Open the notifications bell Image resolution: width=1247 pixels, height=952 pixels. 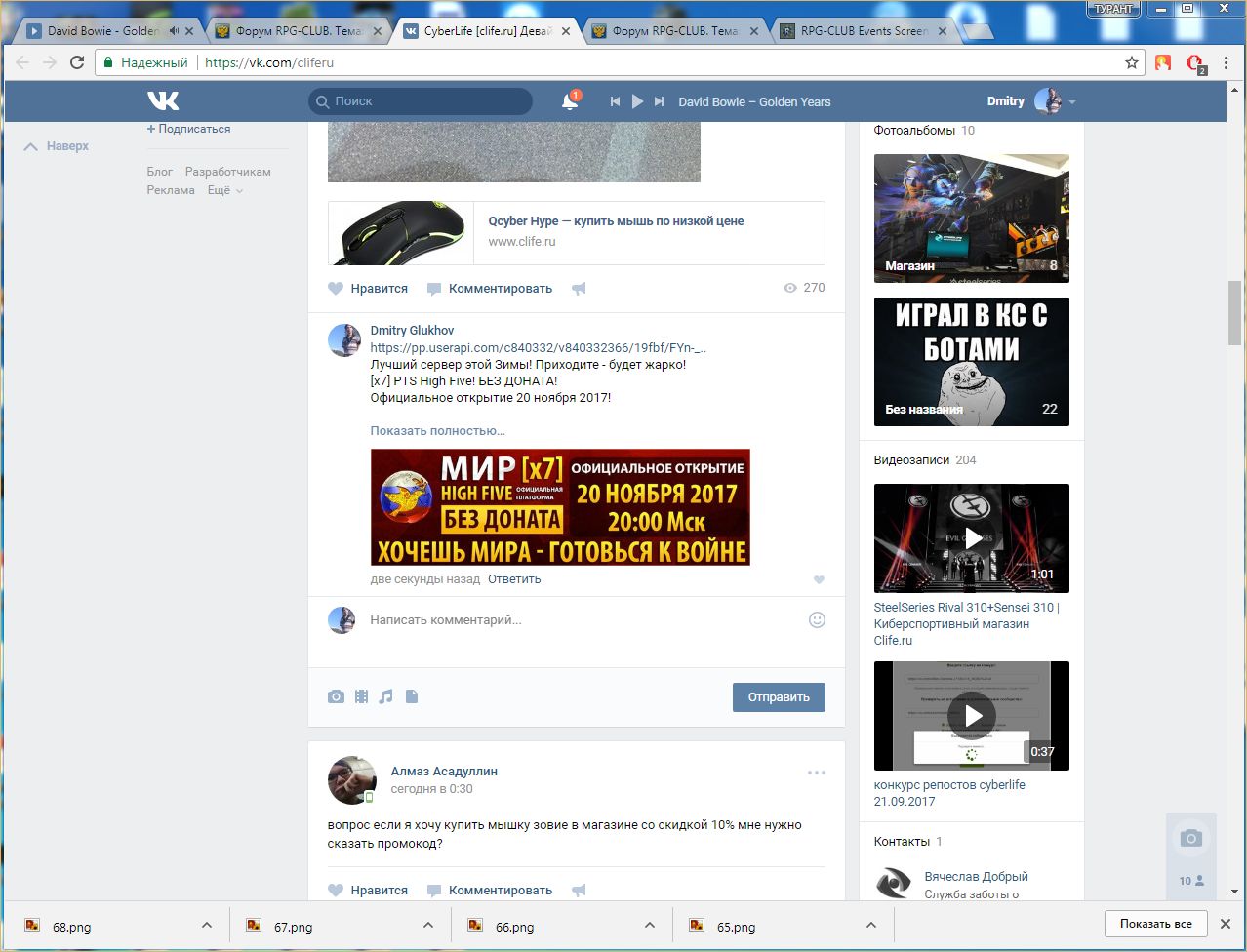pyautogui.click(x=570, y=101)
